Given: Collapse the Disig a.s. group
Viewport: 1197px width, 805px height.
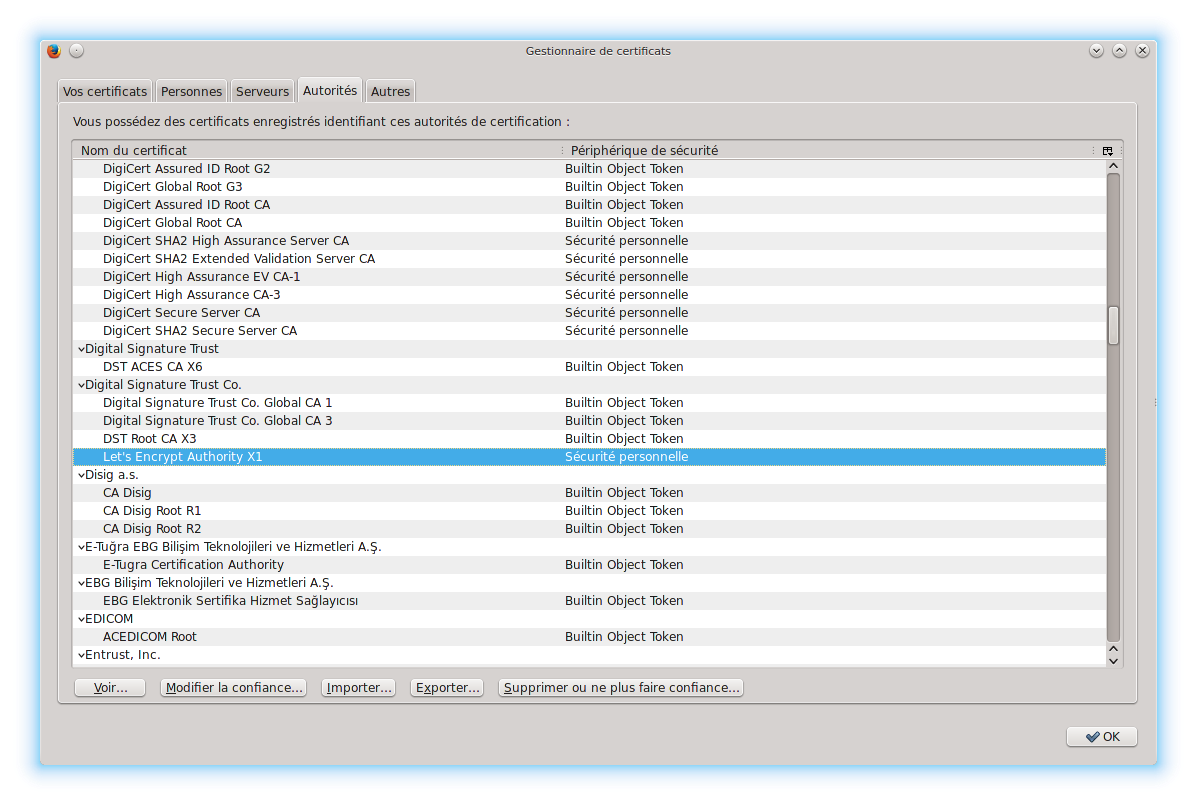Looking at the screenshot, I should point(81,475).
